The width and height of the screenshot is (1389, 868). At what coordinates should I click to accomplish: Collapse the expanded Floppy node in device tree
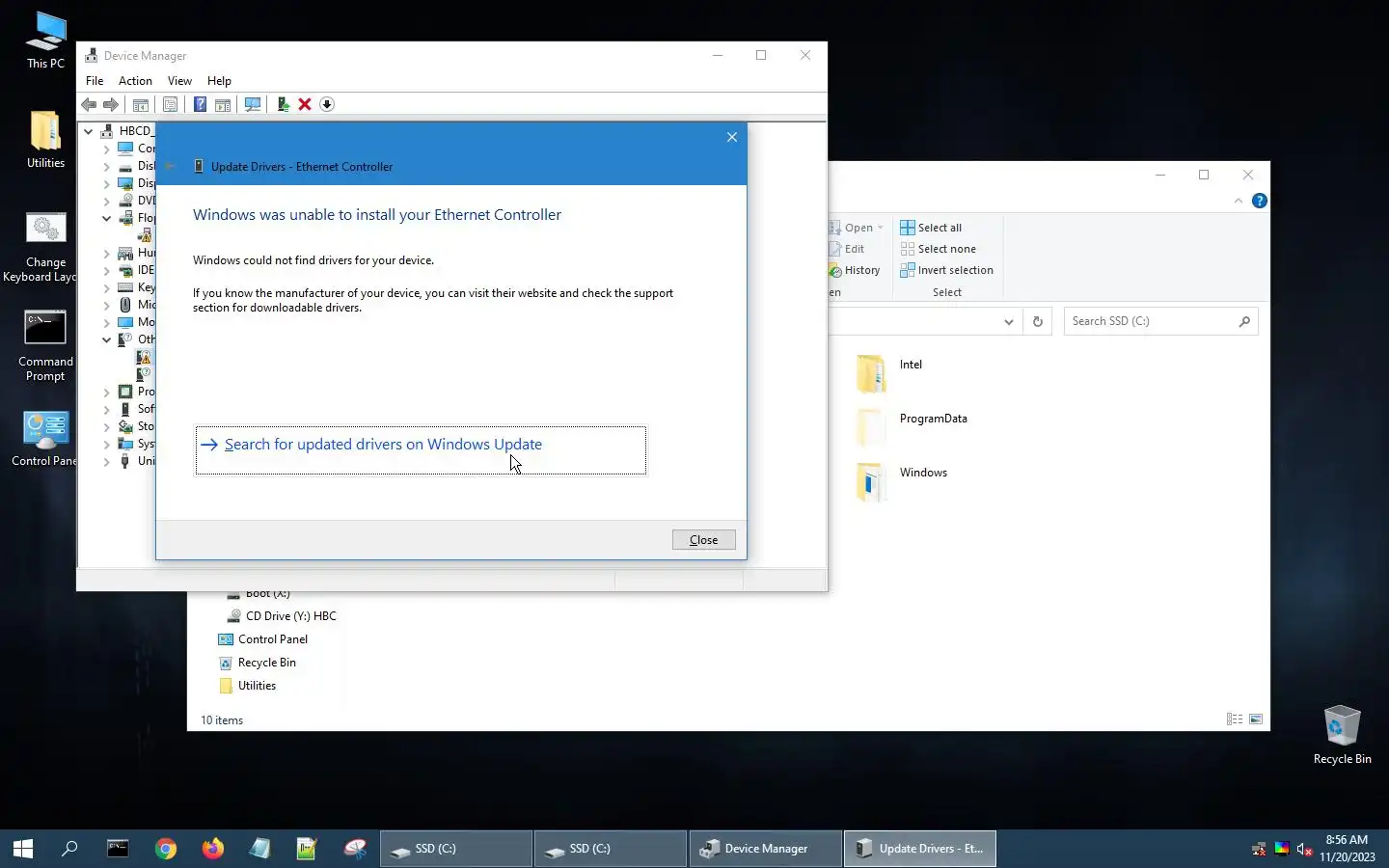pos(107,218)
